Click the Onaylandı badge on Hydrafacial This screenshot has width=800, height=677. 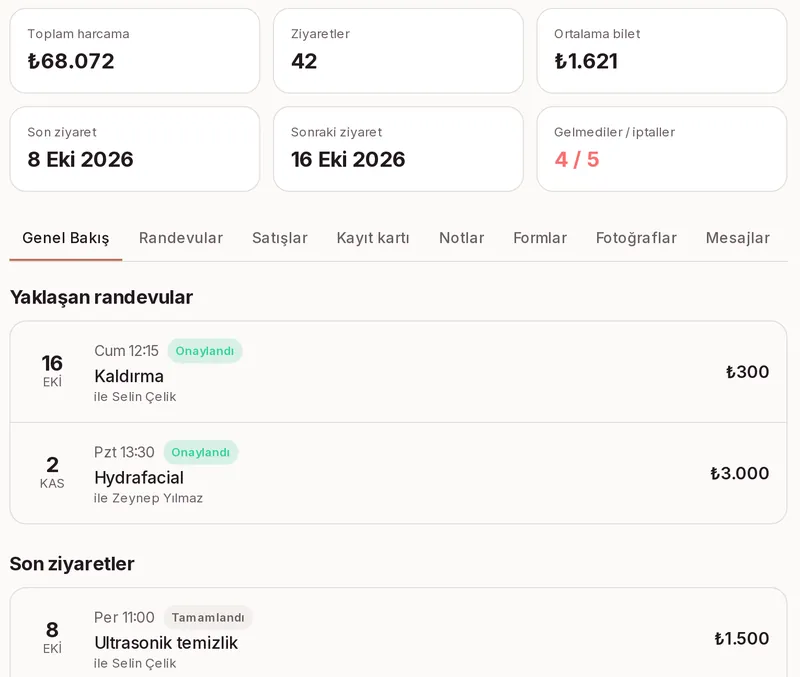(x=201, y=453)
